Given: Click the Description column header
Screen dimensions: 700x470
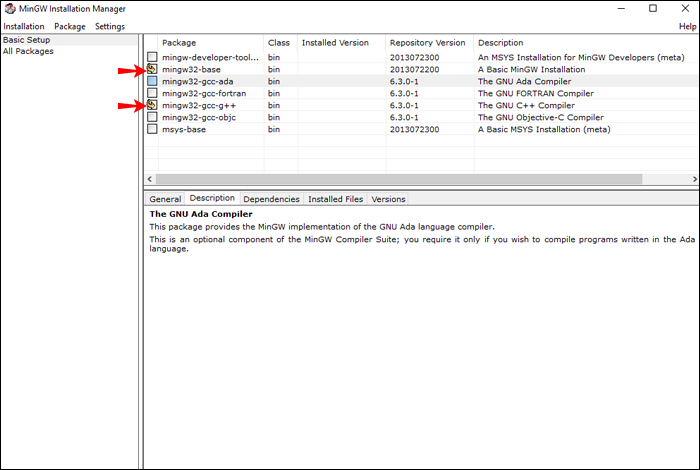Looking at the screenshot, I should coord(586,43).
